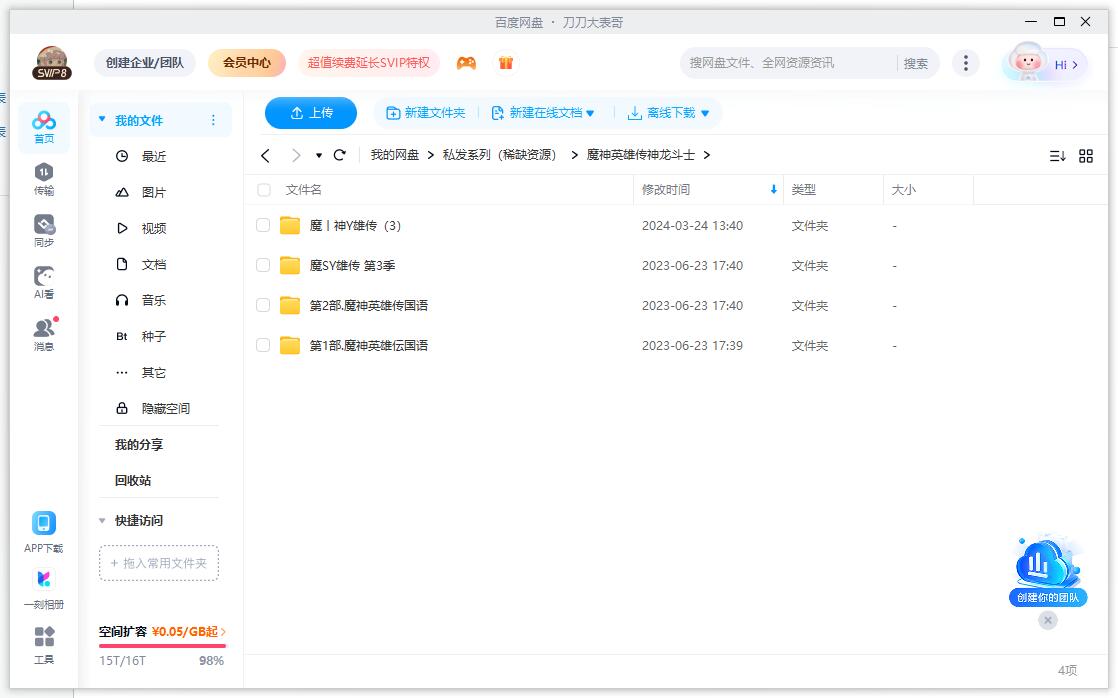Collapse the 我的文件 tree section
The width and height of the screenshot is (1118, 698).
point(102,120)
